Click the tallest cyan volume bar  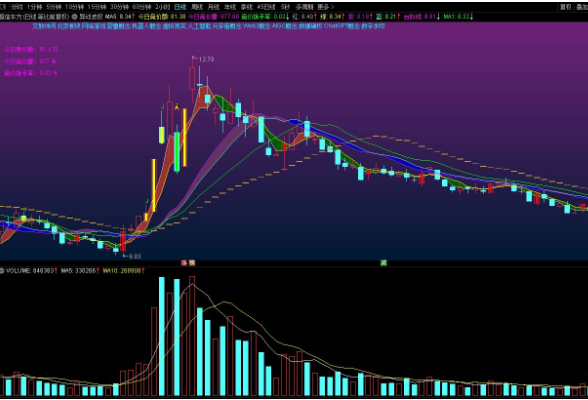162,336
